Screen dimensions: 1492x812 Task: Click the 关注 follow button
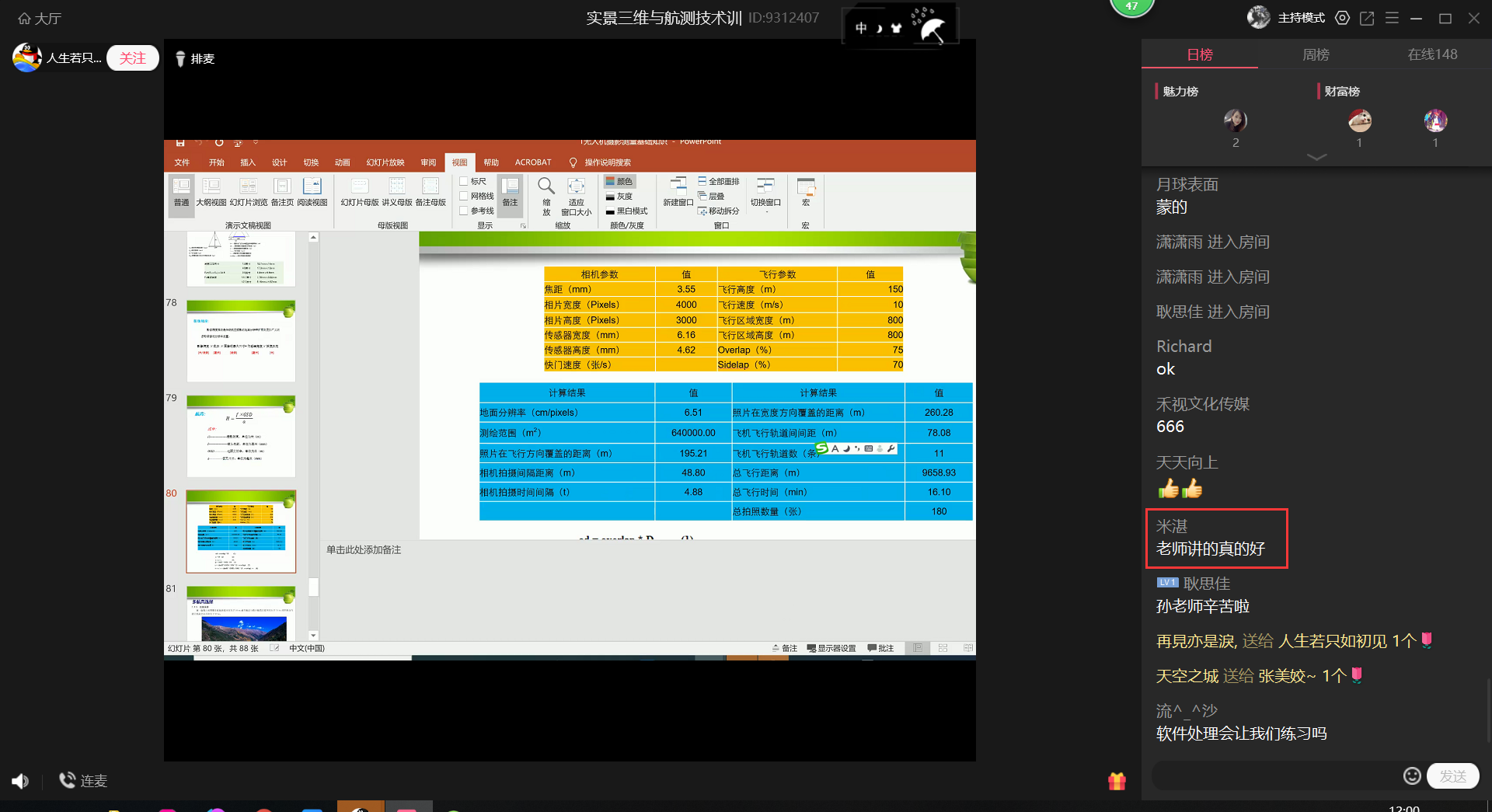pos(132,58)
